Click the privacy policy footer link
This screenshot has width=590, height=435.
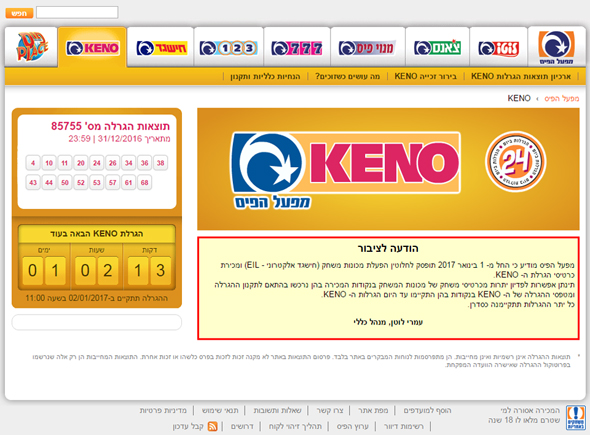coord(163,410)
